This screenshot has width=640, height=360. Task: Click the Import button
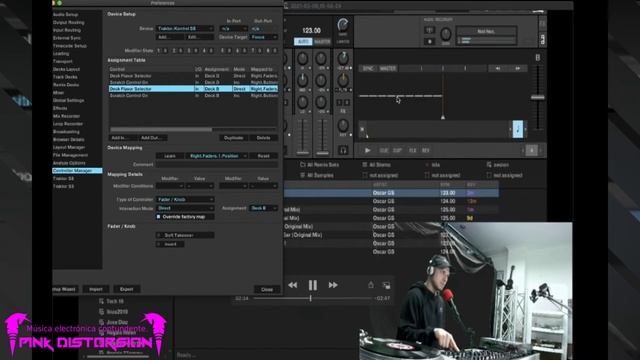(96, 289)
